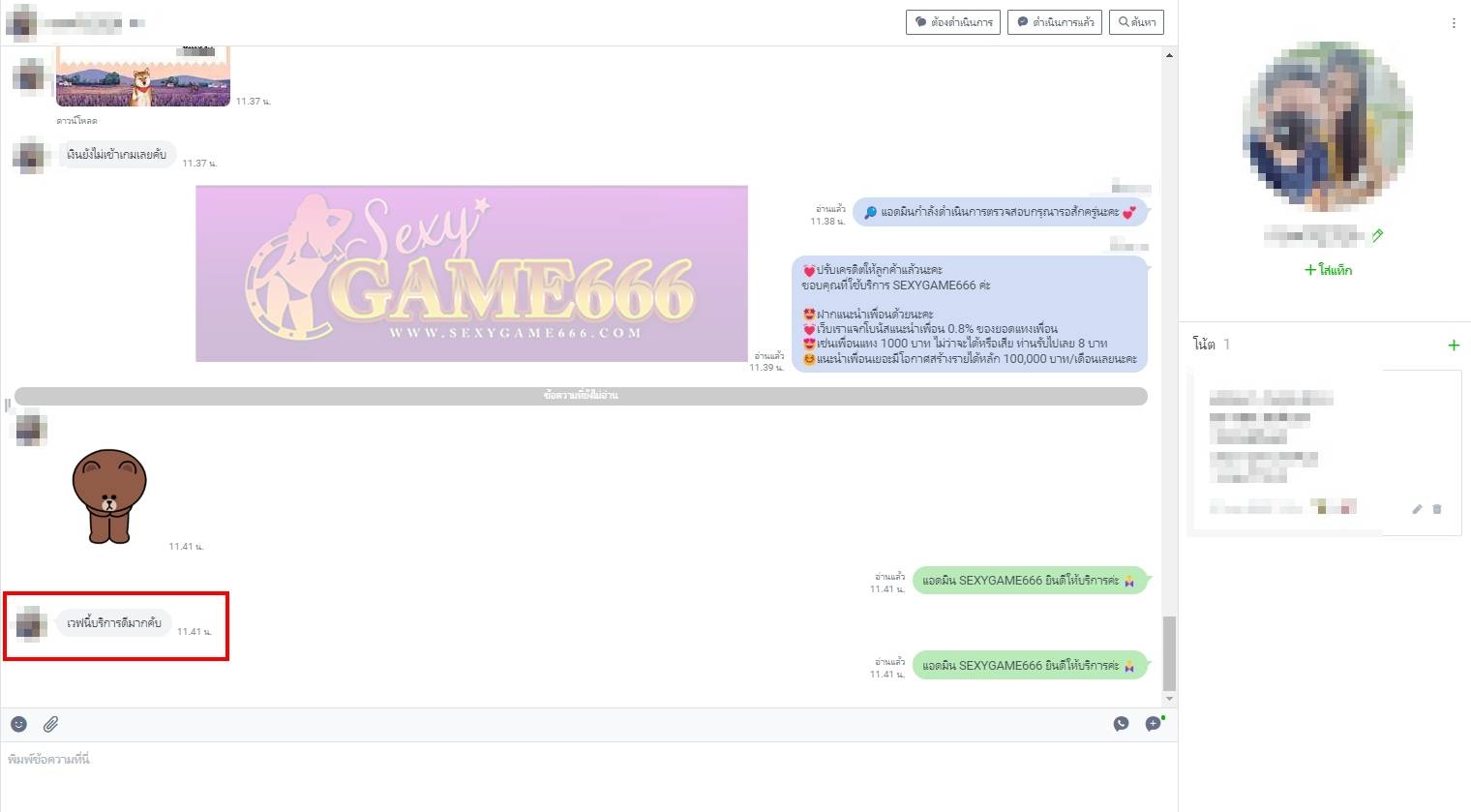Start a call with the phone bubble icon
The image size is (1471, 812).
[1121, 724]
